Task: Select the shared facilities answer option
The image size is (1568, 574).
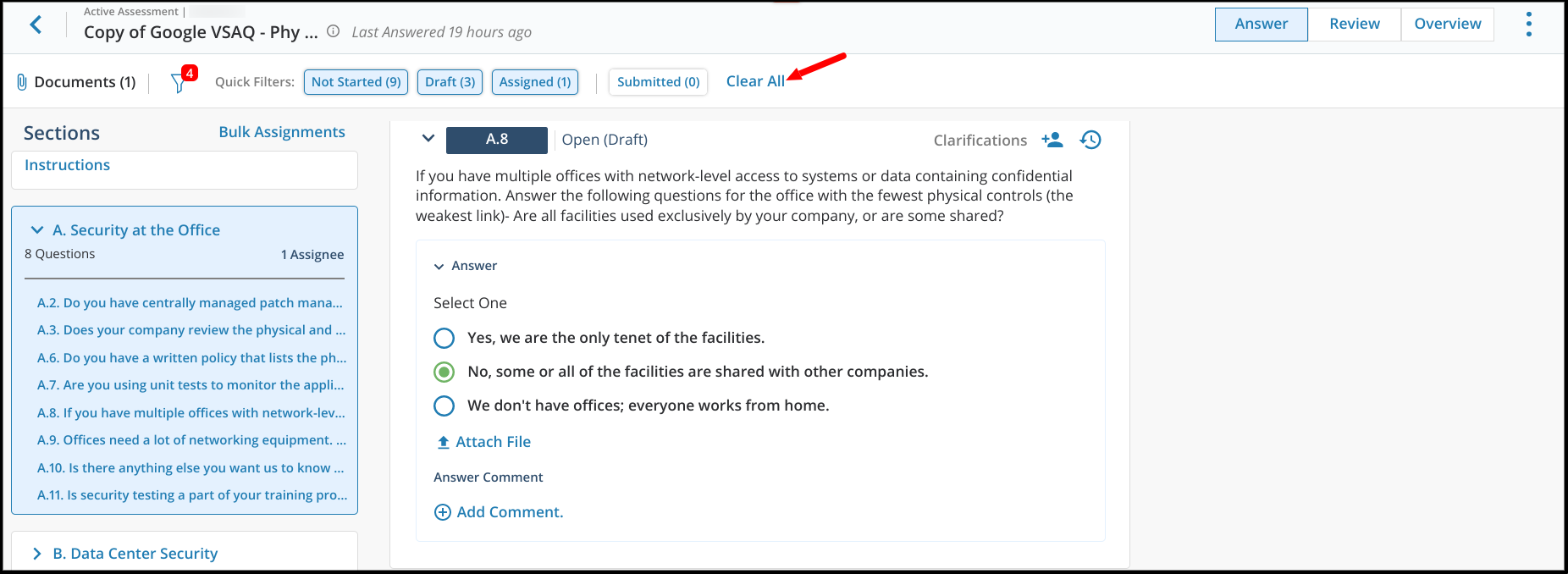Action: coord(444,372)
